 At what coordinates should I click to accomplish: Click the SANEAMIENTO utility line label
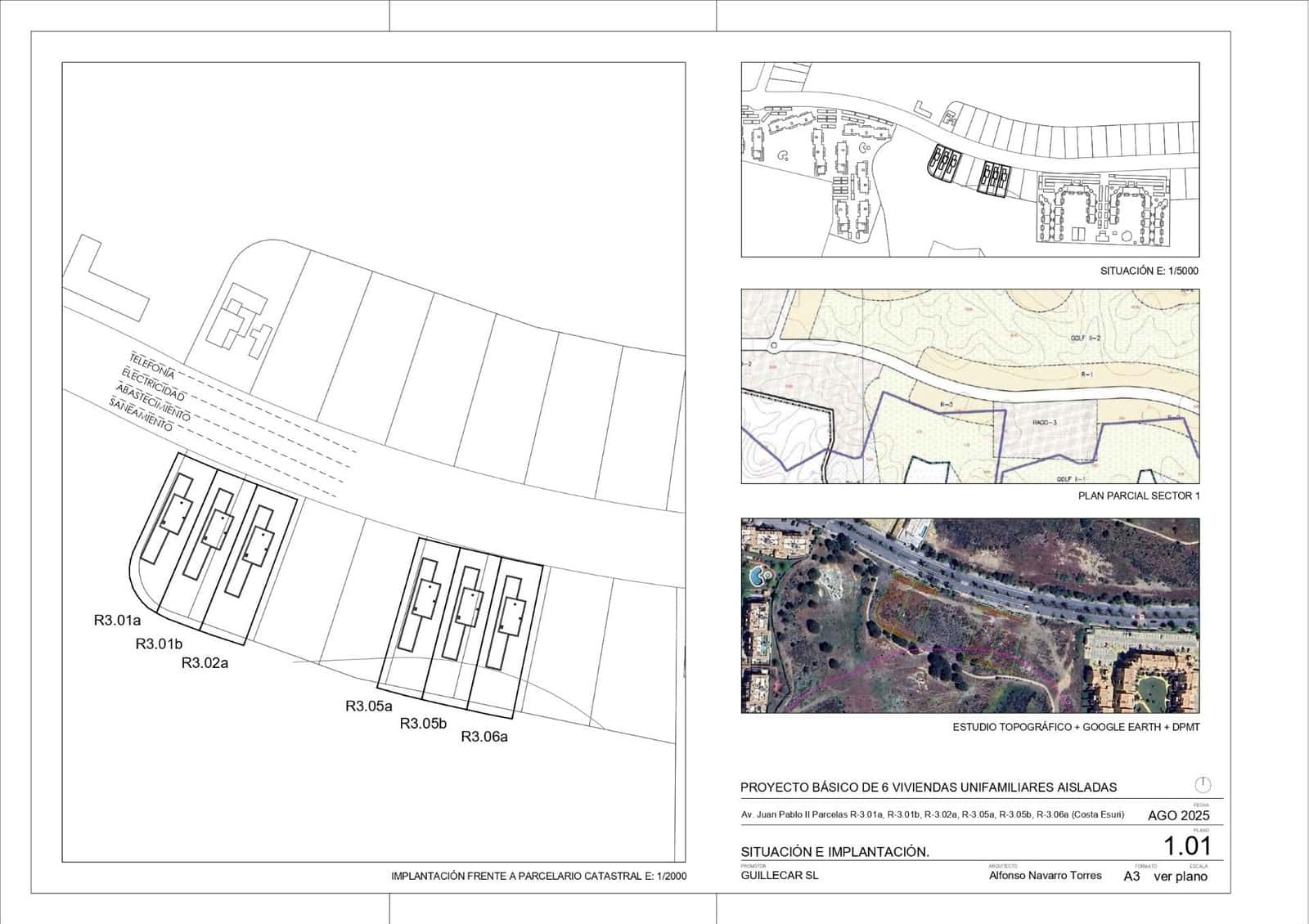tap(141, 415)
